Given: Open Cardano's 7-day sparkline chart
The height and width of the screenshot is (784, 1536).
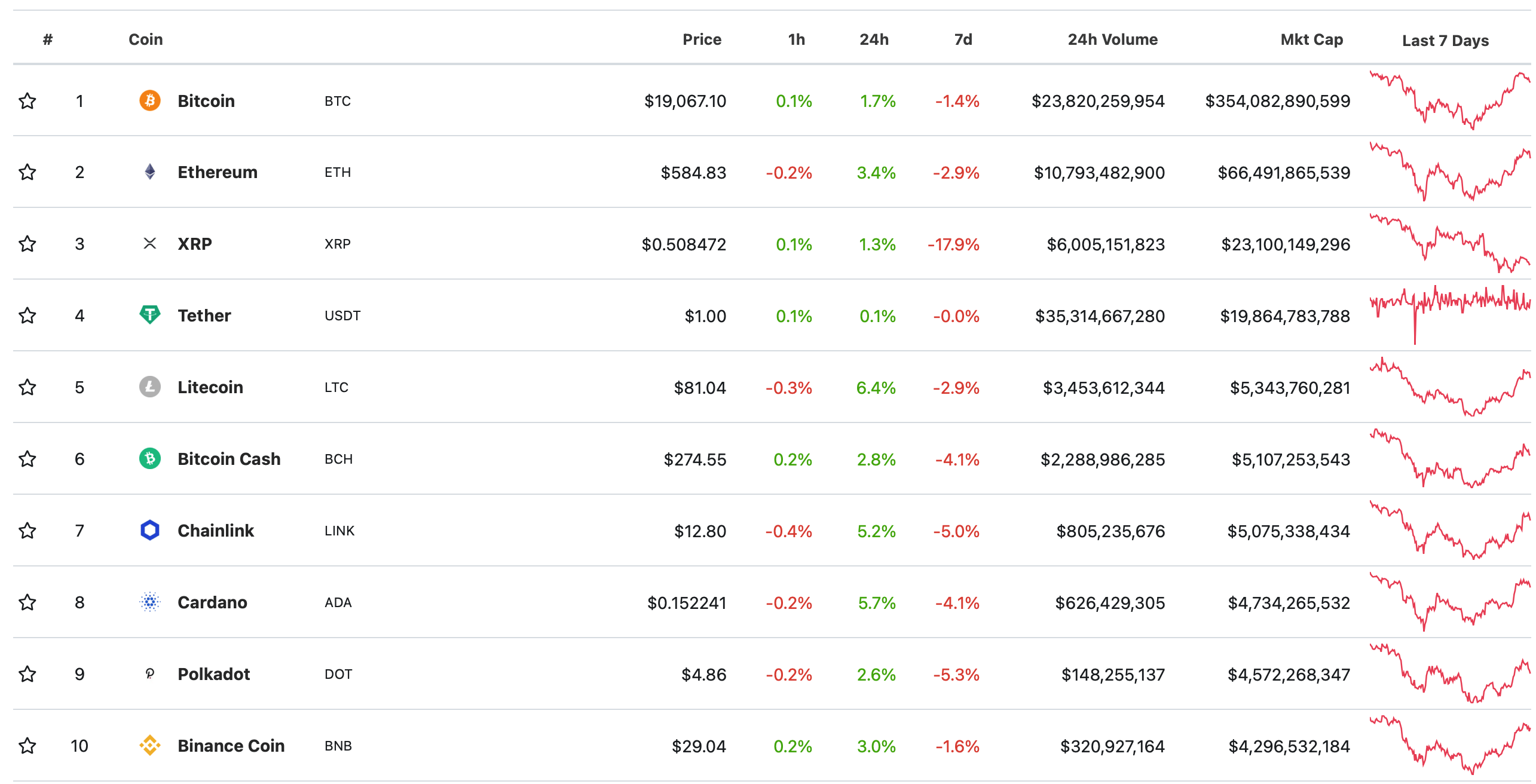Looking at the screenshot, I should click(x=1451, y=602).
